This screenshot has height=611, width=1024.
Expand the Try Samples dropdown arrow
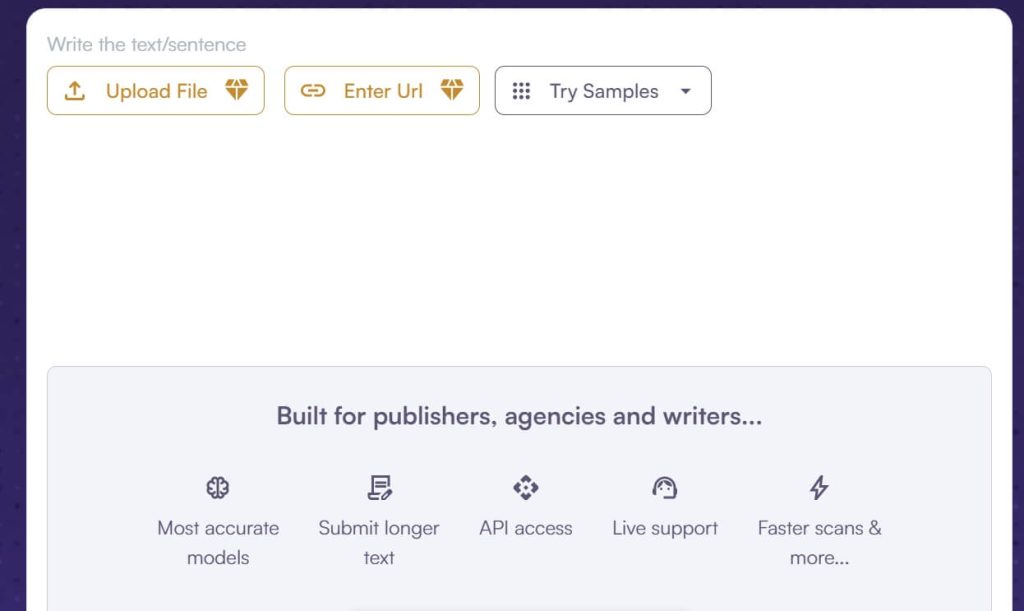click(x=685, y=90)
